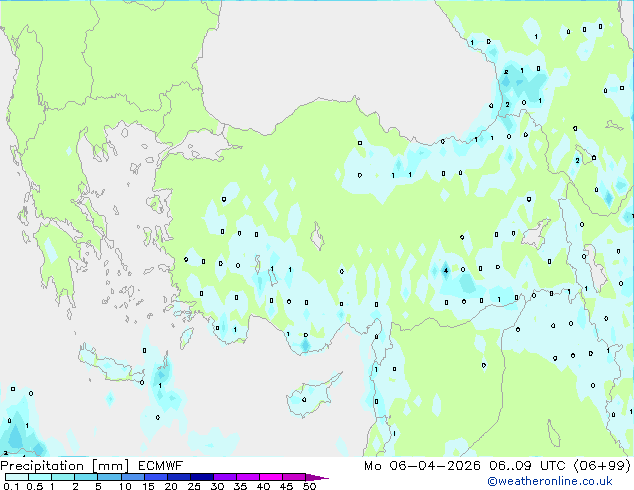Click the above-50 mm arrow legend tip
634x490 pixels.
coord(317,477)
